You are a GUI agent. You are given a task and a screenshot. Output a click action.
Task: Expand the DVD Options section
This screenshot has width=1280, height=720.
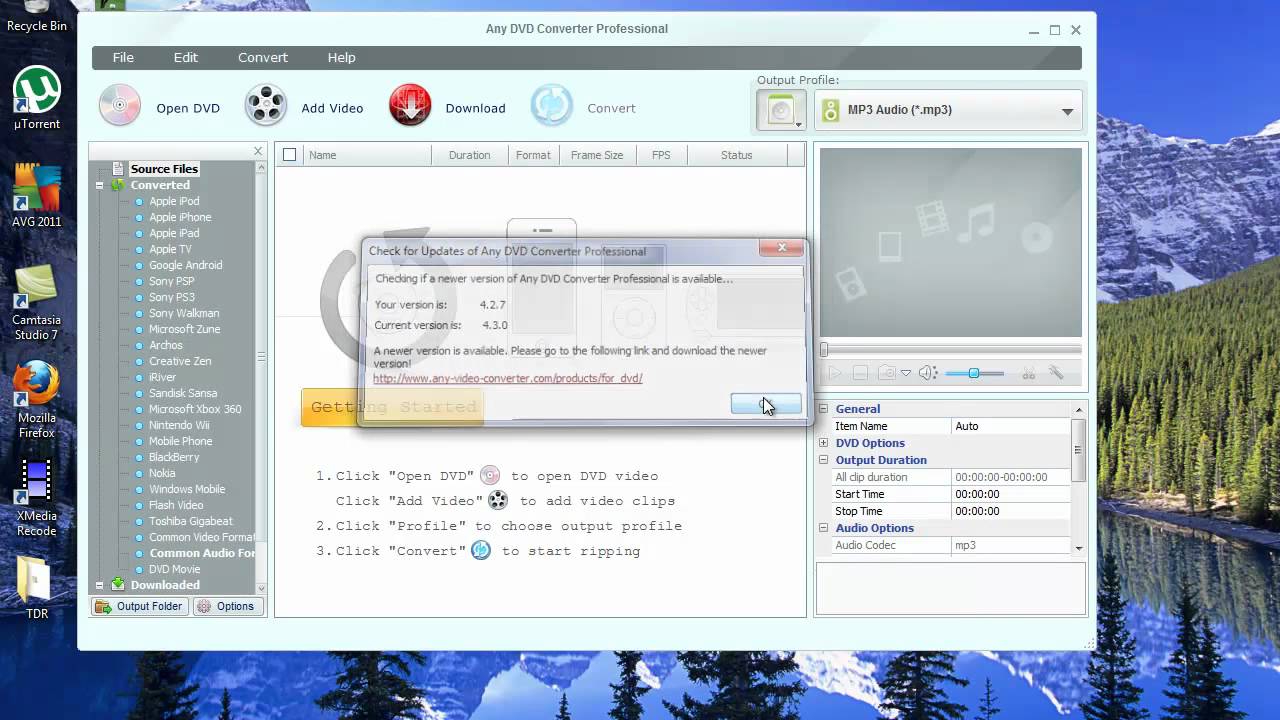[x=824, y=443]
